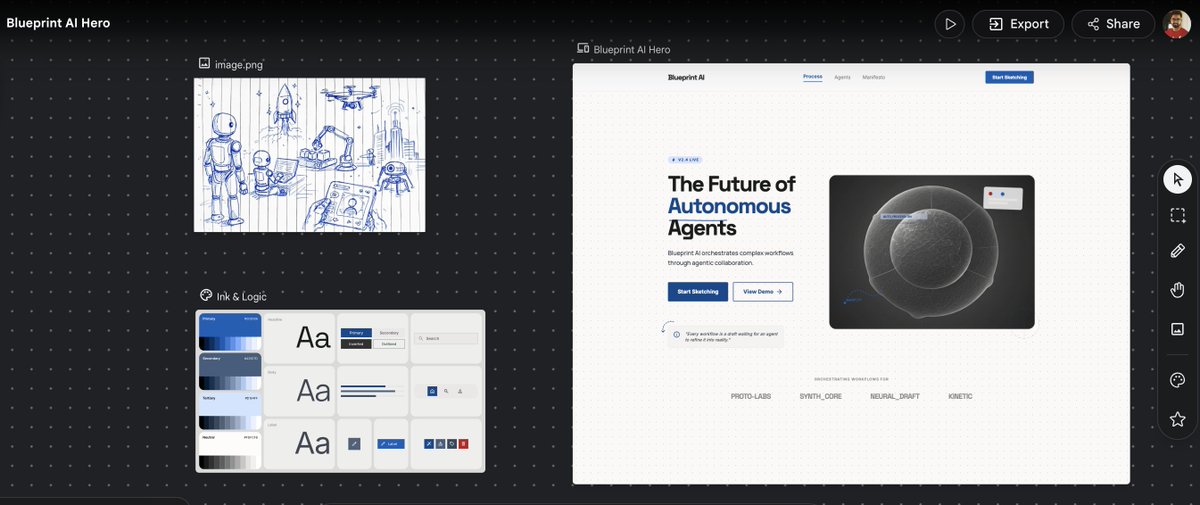Pick the Secondary slate color swatch
The width and height of the screenshot is (1200, 505).
(x=230, y=372)
